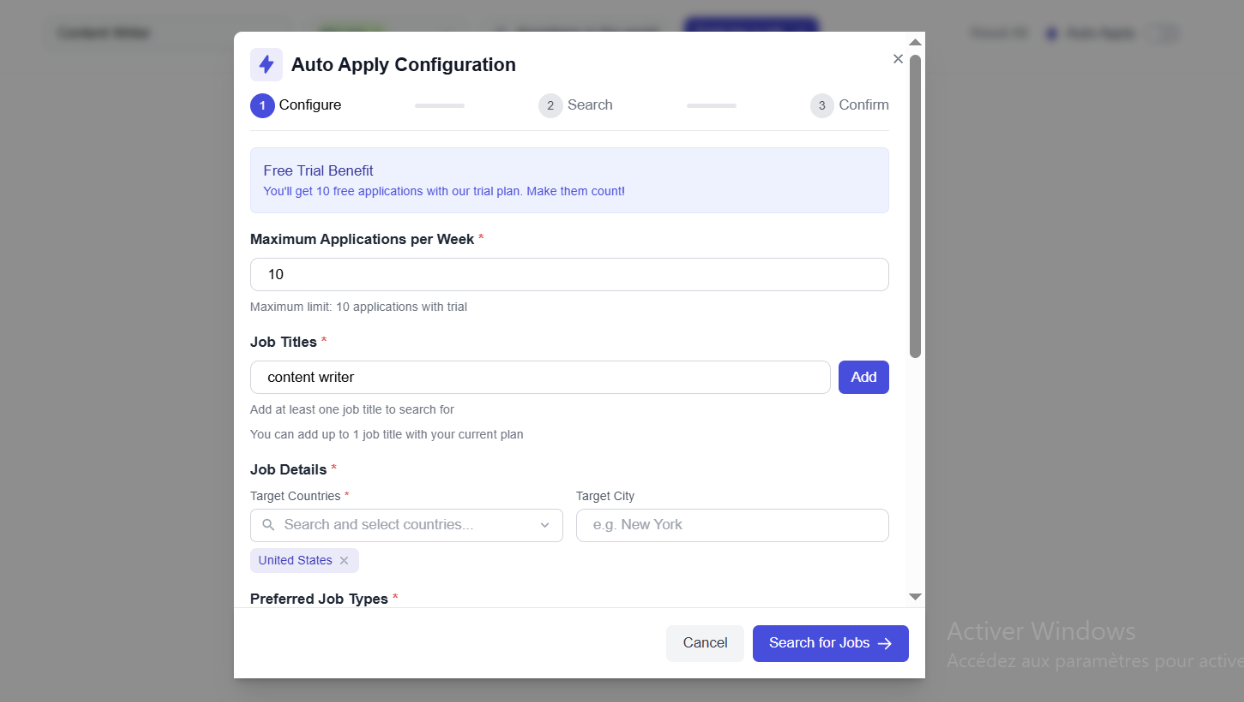Screen dimensions: 1244x702
Task: Jump to the Confirm step
Action: 822,105
